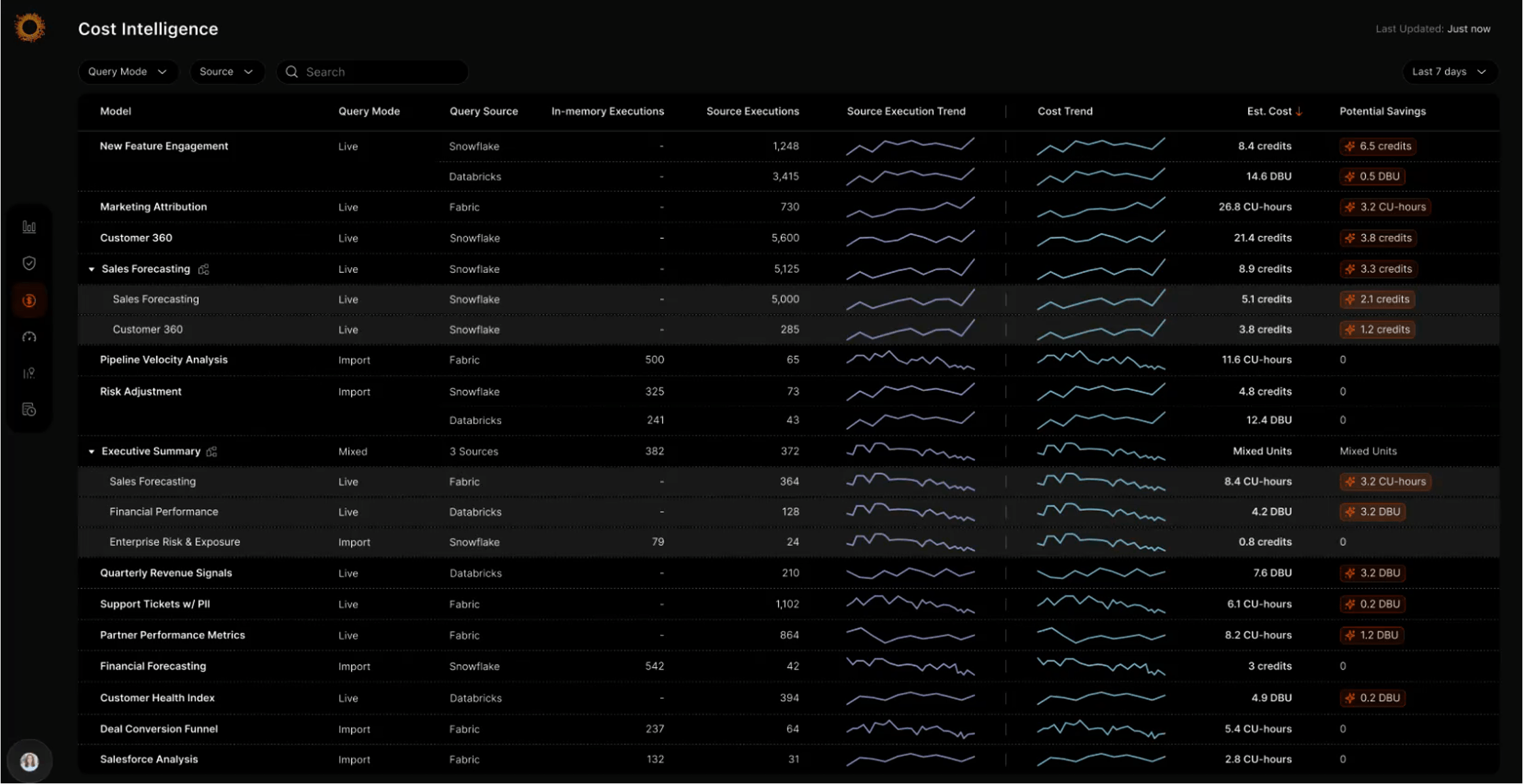Viewport: 1523px width, 784px height.
Task: Click the spark icon in the 6.5 credits badge
Action: [1349, 146]
